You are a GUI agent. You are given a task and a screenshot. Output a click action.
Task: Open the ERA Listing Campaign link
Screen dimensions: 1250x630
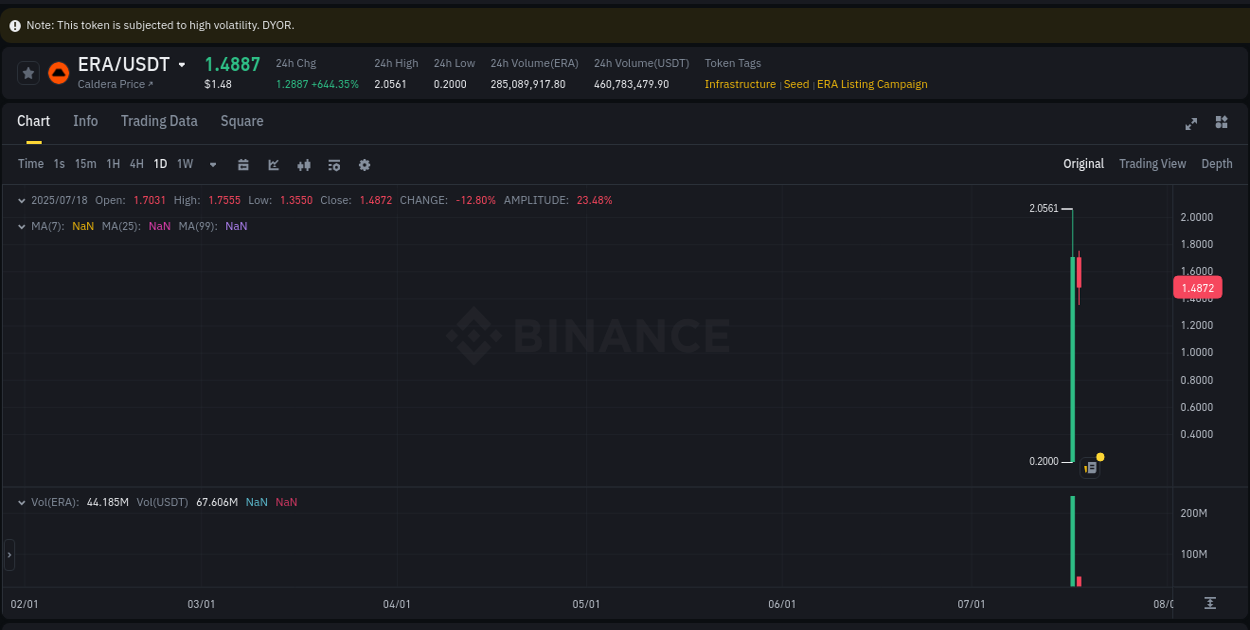pyautogui.click(x=872, y=84)
